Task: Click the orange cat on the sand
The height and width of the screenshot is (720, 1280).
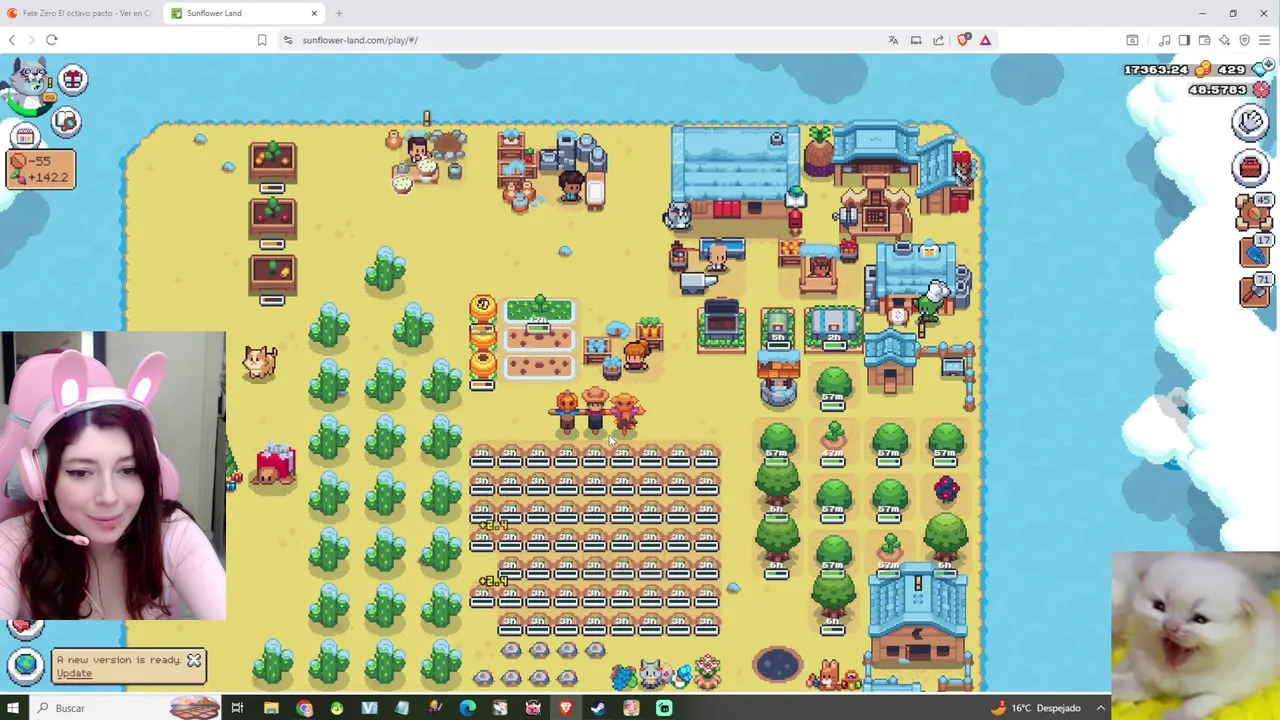Action: pos(260,361)
